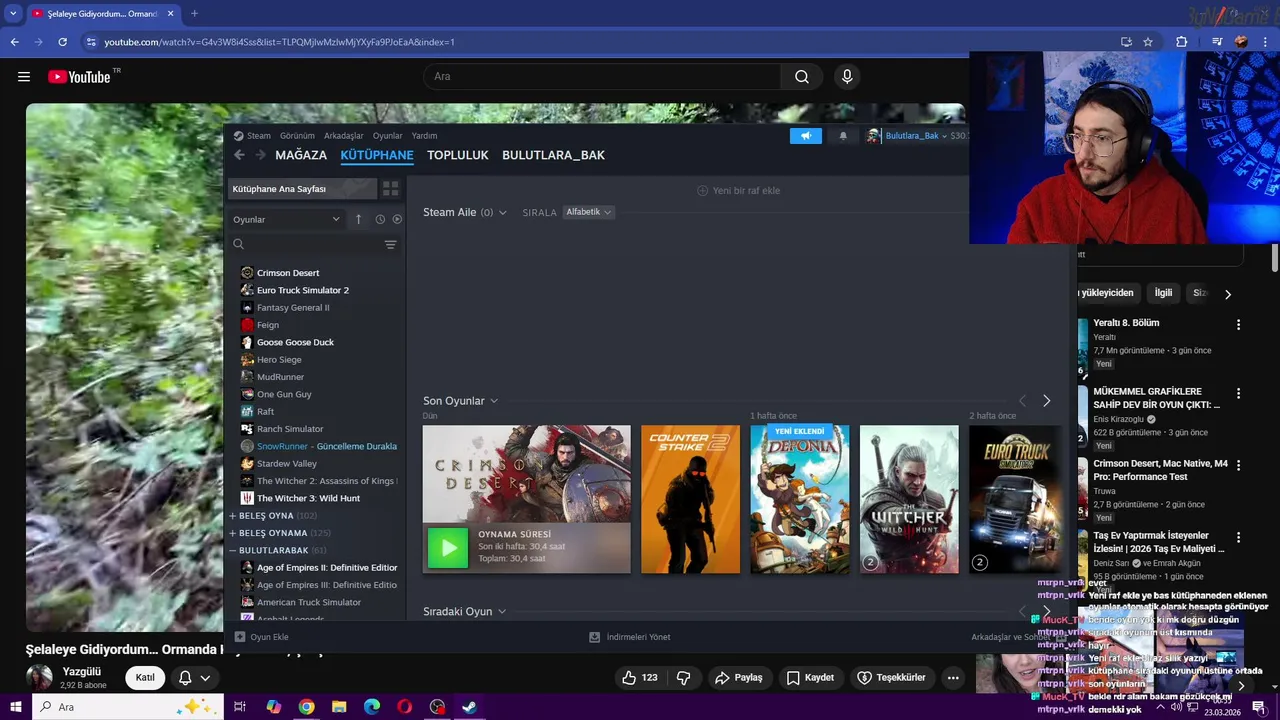Click YouTube search magnifier button
This screenshot has width=1280, height=720.
[801, 77]
